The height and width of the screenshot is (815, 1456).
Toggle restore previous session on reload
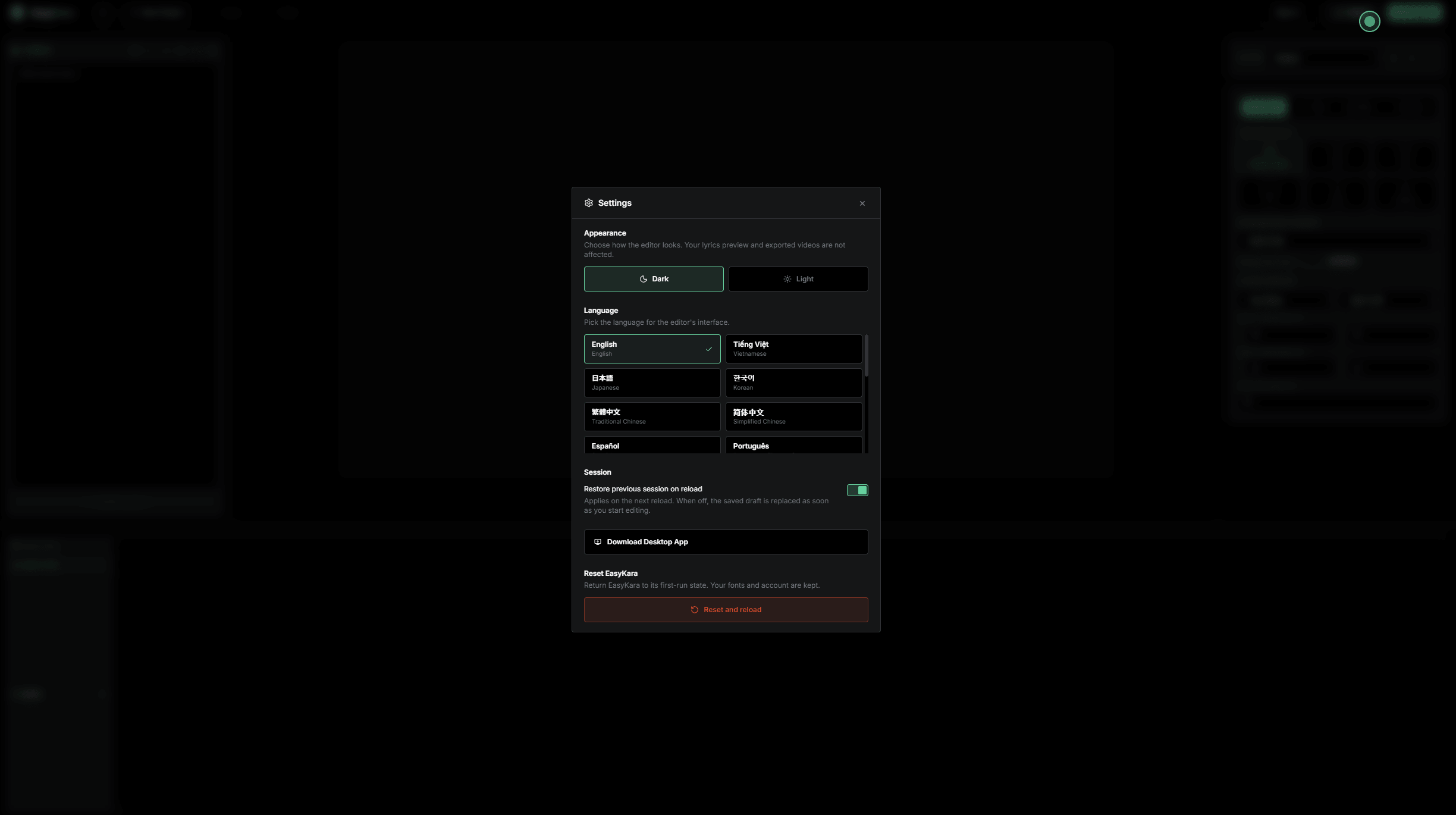click(x=857, y=490)
